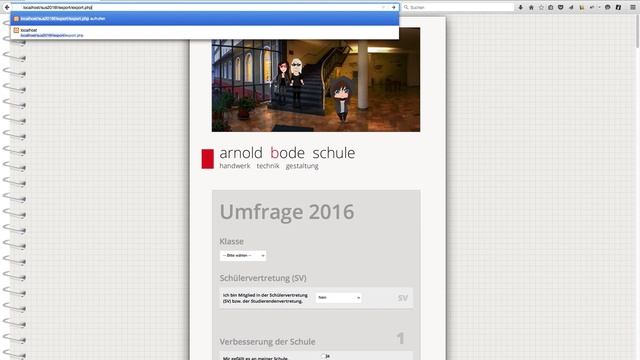This screenshot has height=360, width=640.
Task: Open the hamburger browser menu
Action: pos(633,7)
